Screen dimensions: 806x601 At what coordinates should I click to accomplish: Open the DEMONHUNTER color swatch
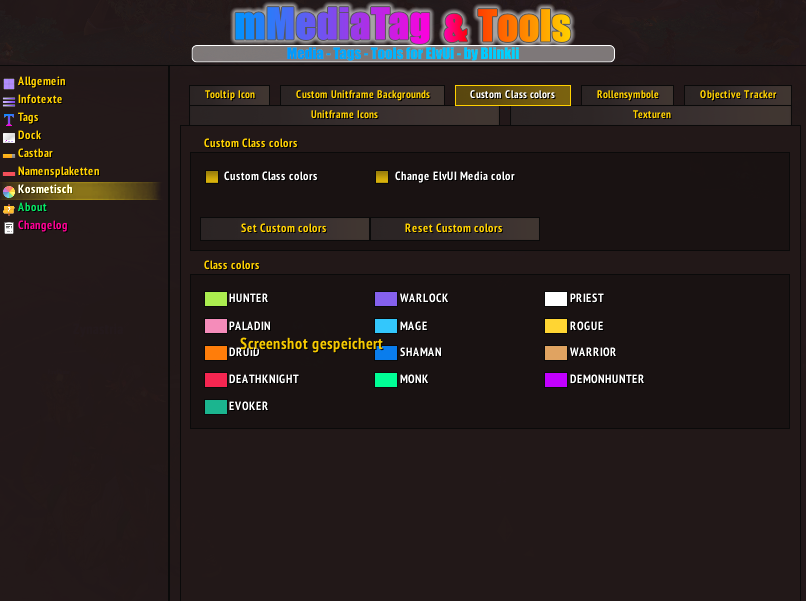coord(556,380)
